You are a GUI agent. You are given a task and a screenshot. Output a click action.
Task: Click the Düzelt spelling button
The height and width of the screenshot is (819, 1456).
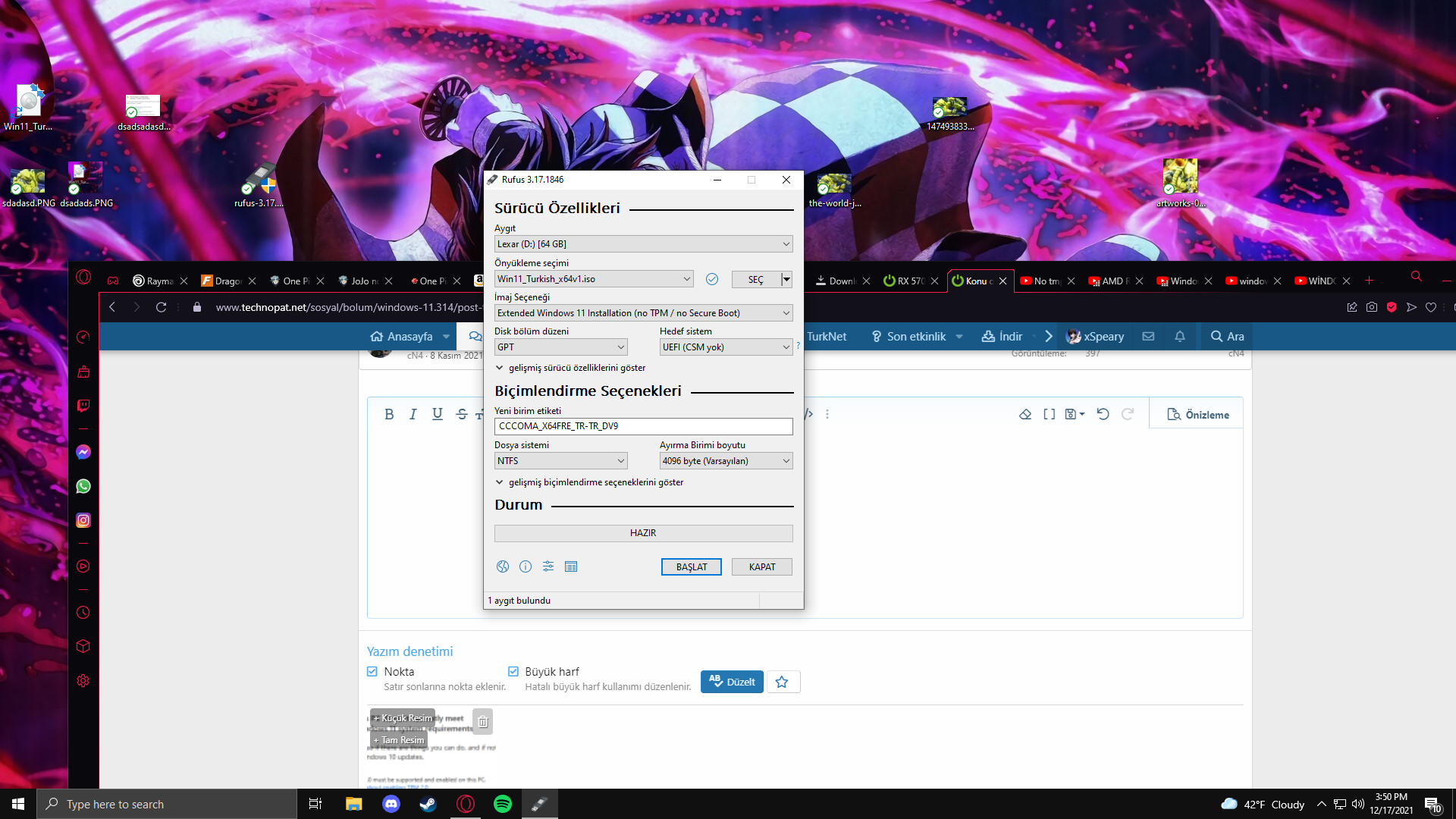pos(732,682)
